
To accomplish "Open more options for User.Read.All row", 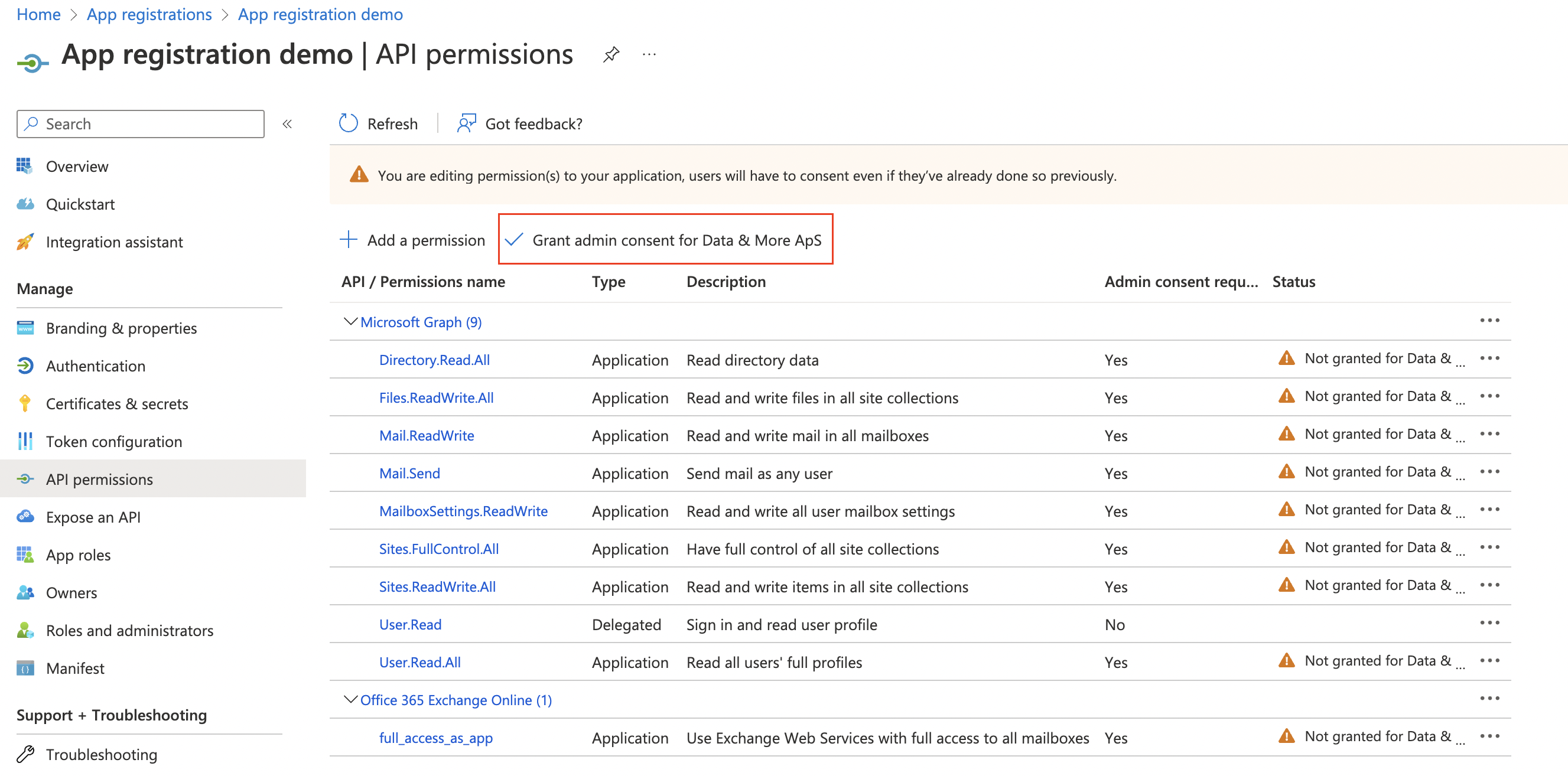I will pyautogui.click(x=1489, y=660).
